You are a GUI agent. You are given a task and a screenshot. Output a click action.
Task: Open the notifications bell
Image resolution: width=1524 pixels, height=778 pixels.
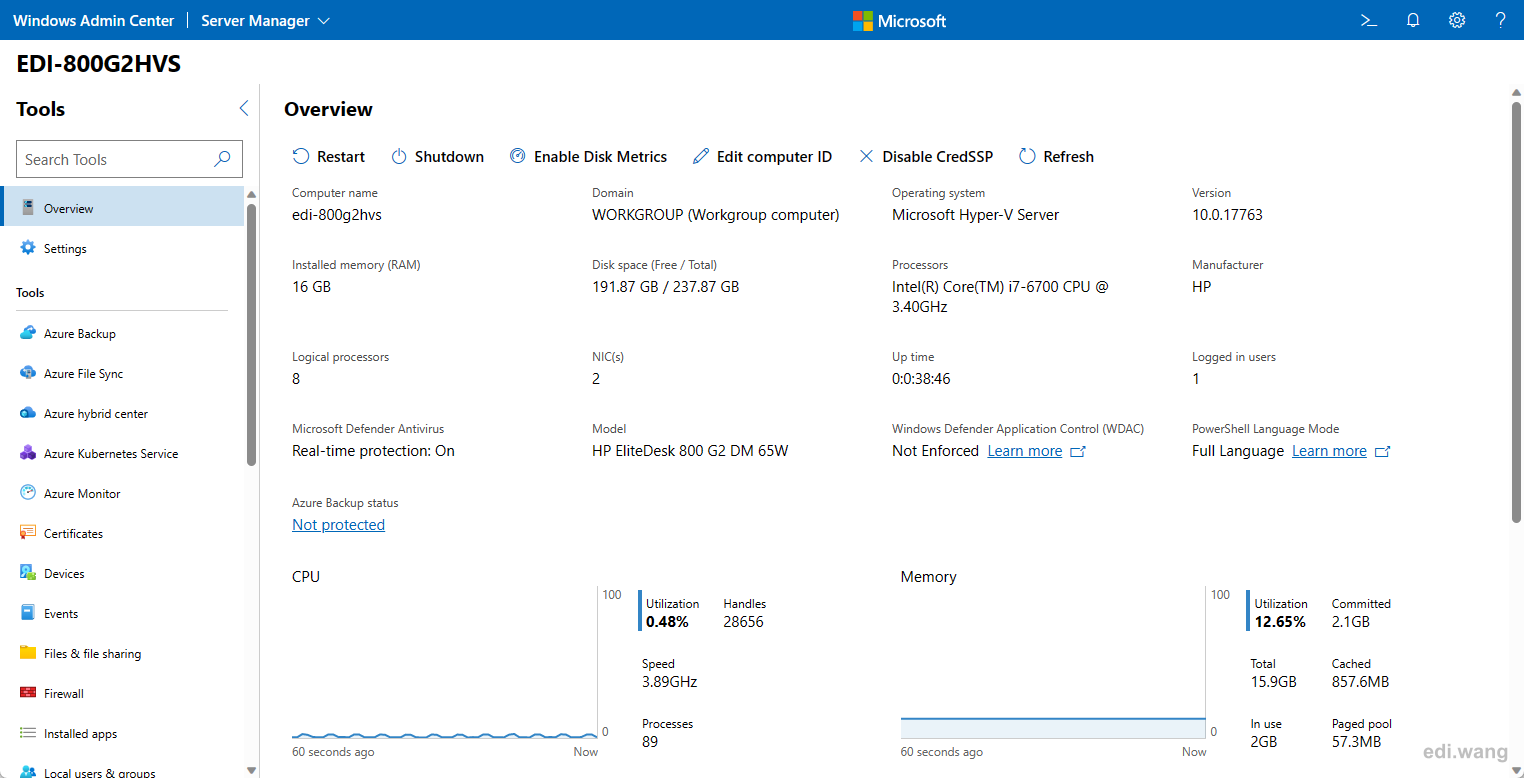1413,20
